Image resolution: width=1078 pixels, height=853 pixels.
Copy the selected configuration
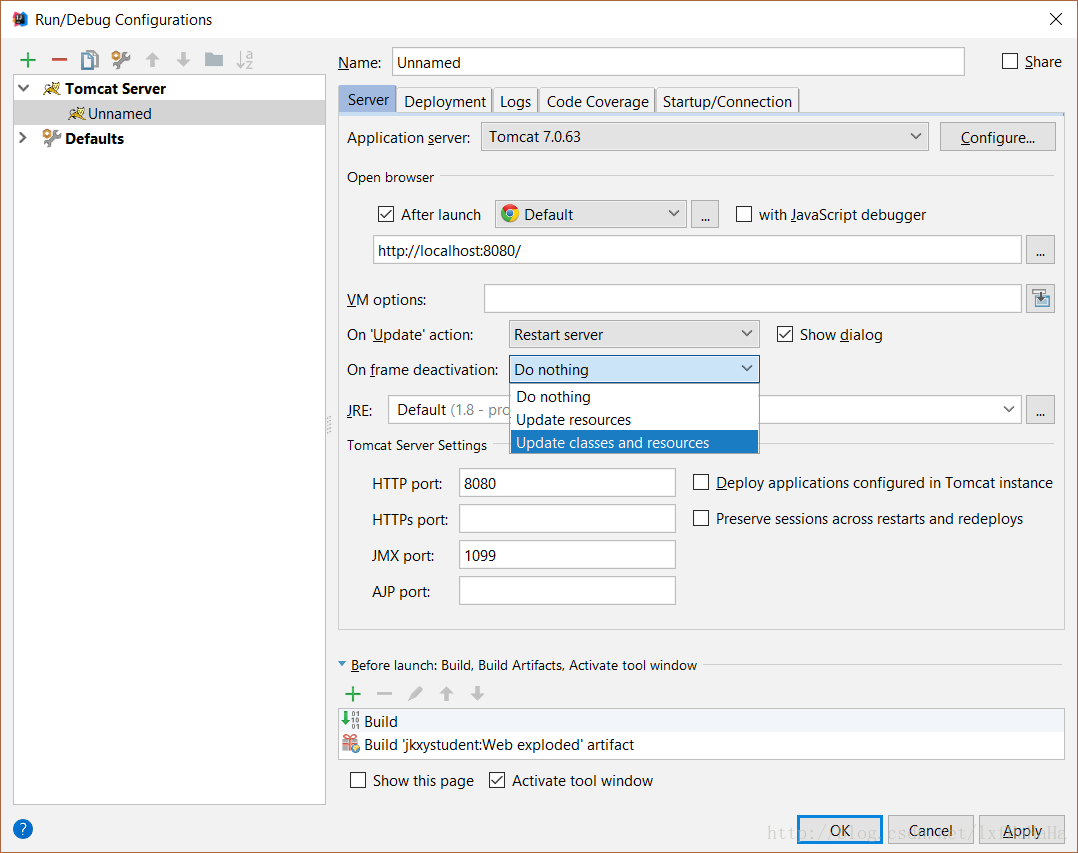(x=89, y=60)
